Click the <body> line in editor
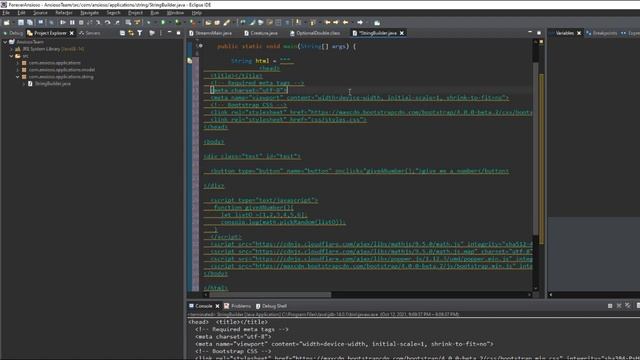 (213, 142)
